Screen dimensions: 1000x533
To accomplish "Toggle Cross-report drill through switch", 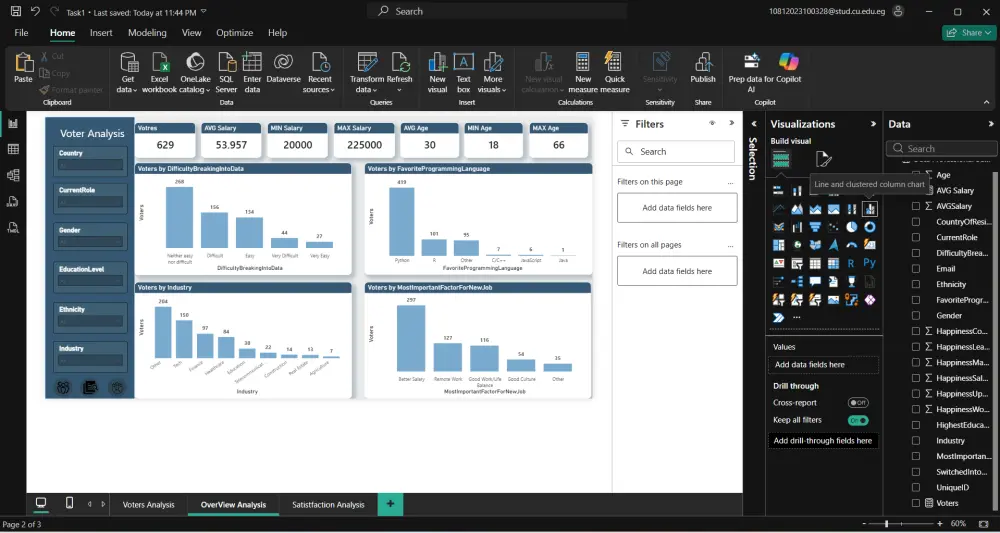I will [858, 403].
